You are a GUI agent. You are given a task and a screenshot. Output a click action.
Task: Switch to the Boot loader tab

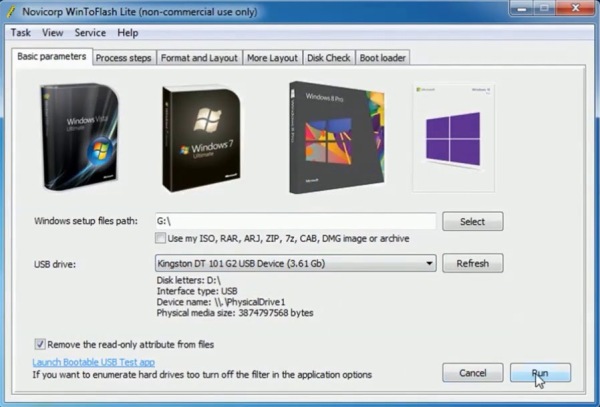[x=383, y=58]
